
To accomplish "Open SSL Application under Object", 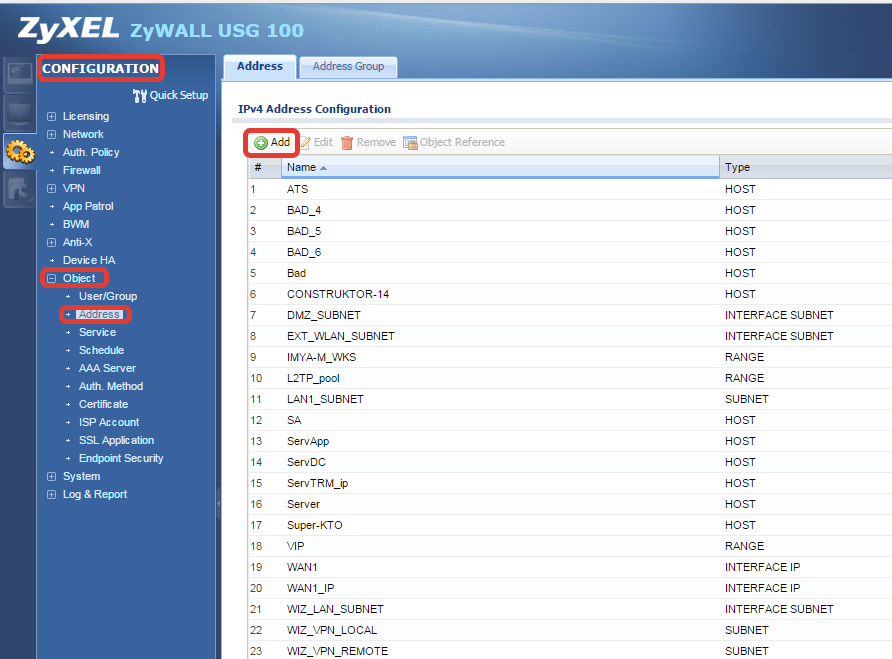I will (x=117, y=440).
